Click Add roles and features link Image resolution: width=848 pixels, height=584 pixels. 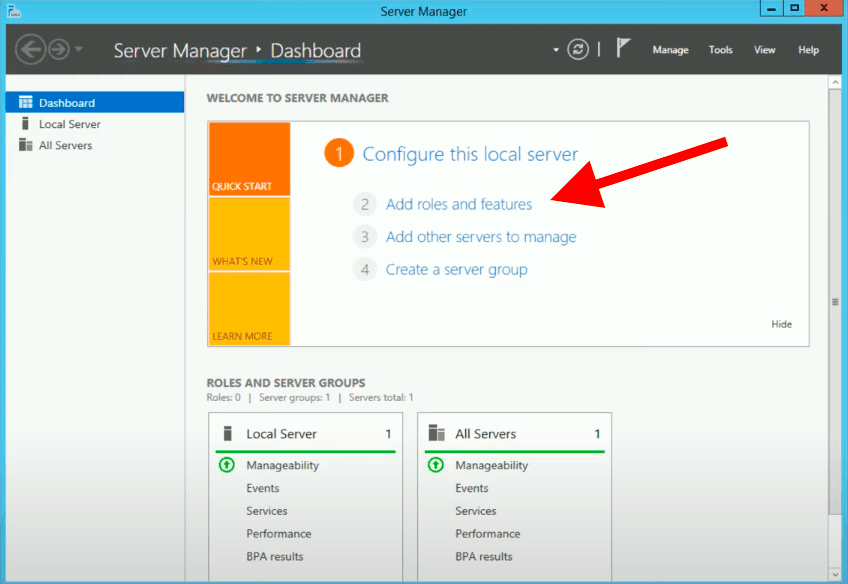[x=459, y=204]
